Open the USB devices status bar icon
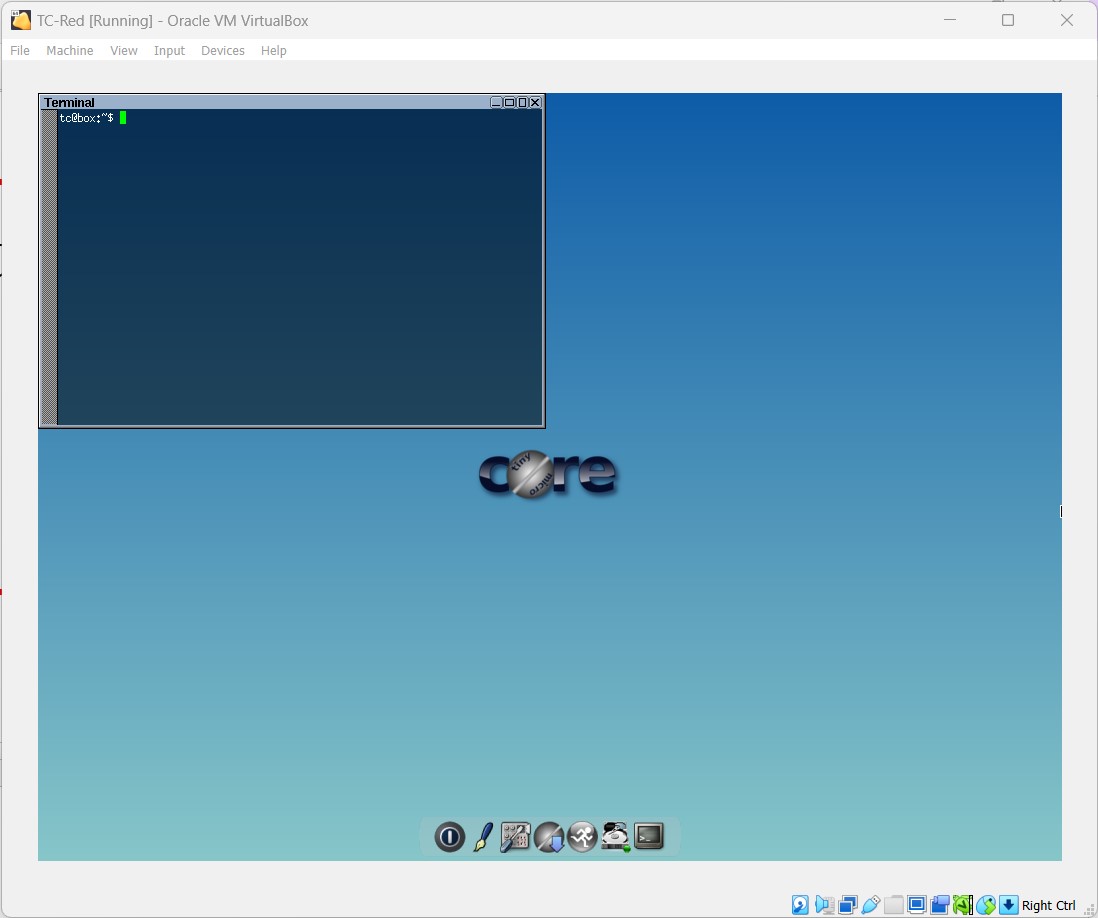Image resolution: width=1098 pixels, height=918 pixels. 870,904
